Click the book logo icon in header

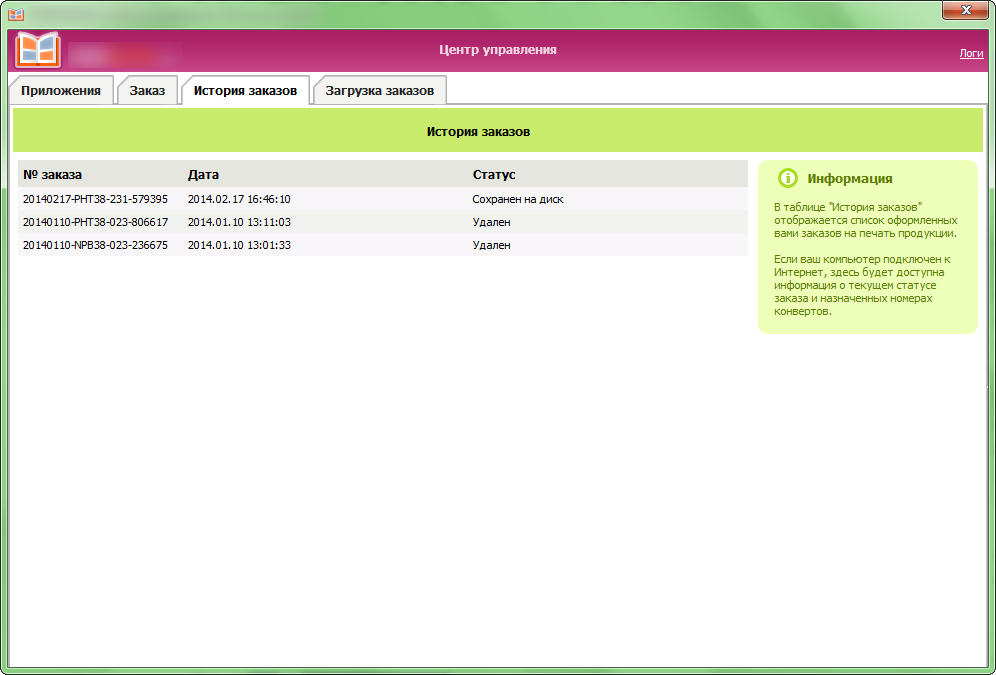(38, 50)
